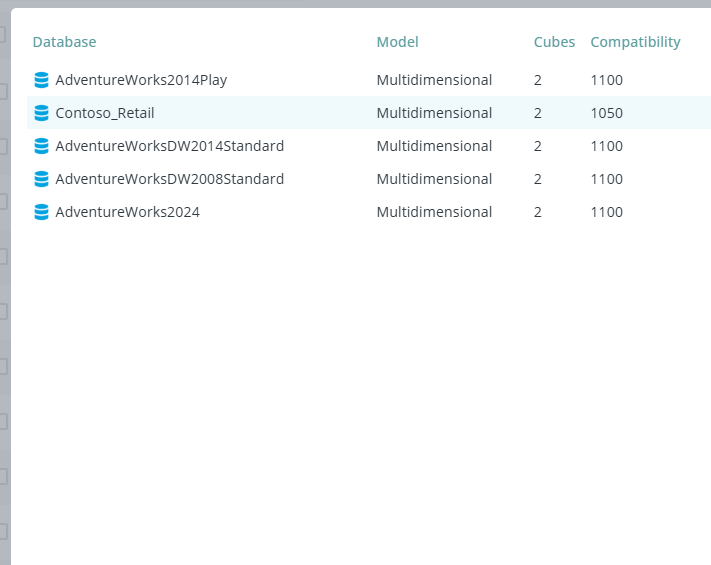This screenshot has width=711, height=565.
Task: Click the AdventureWorks2014Play database icon
Action: click(41, 80)
